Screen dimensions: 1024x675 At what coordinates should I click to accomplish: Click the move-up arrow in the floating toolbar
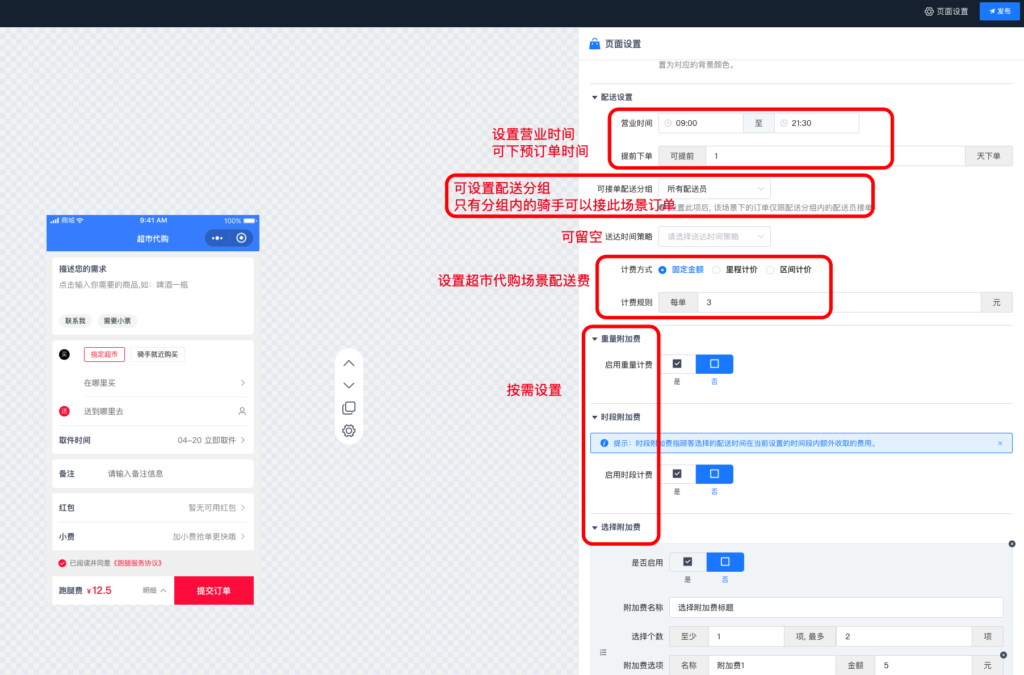[348, 363]
